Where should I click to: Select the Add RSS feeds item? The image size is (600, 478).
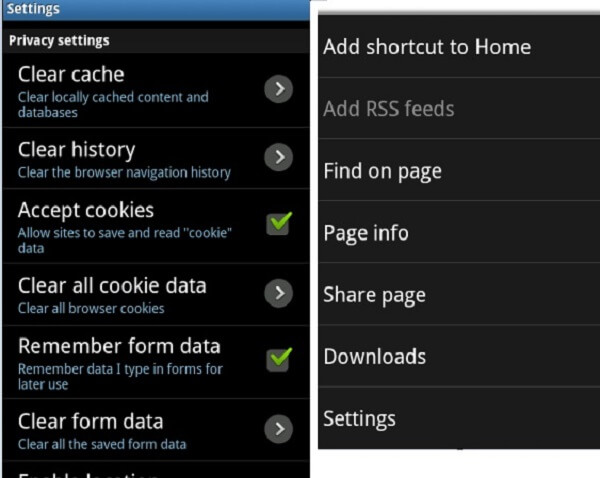[459, 108]
